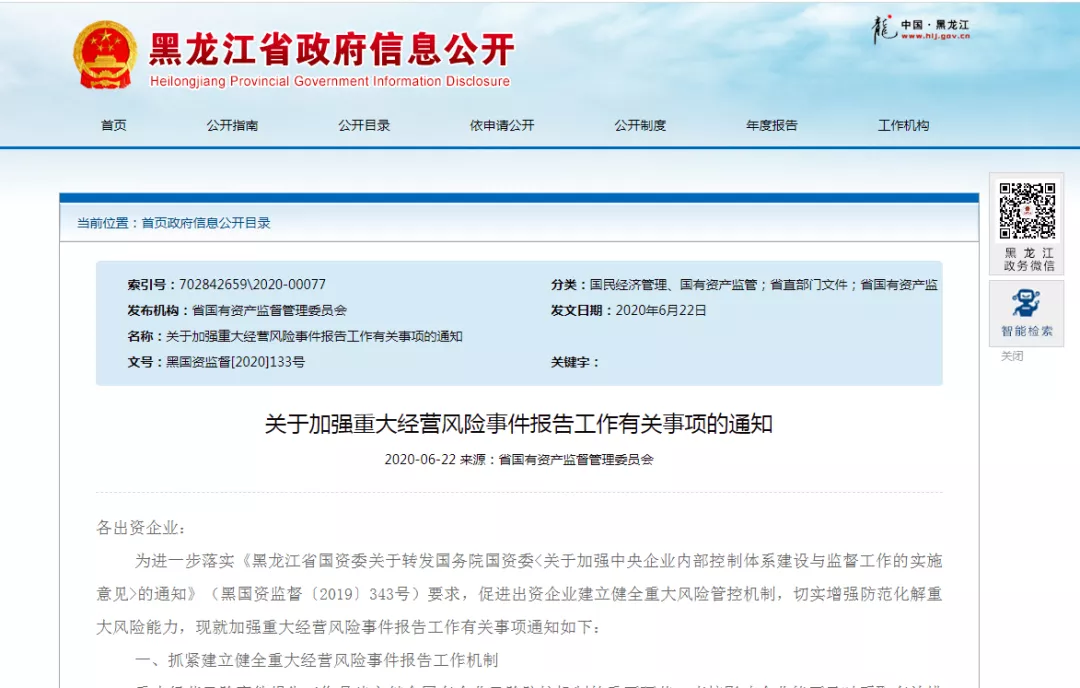Click the 中国·黑龙江 website logo
This screenshot has width=1080, height=688.
[x=921, y=29]
